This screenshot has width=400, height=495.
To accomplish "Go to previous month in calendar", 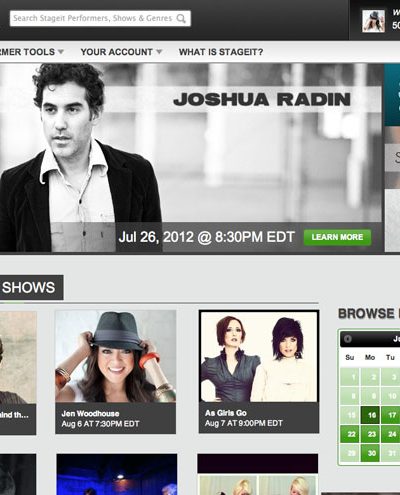I will [347, 339].
